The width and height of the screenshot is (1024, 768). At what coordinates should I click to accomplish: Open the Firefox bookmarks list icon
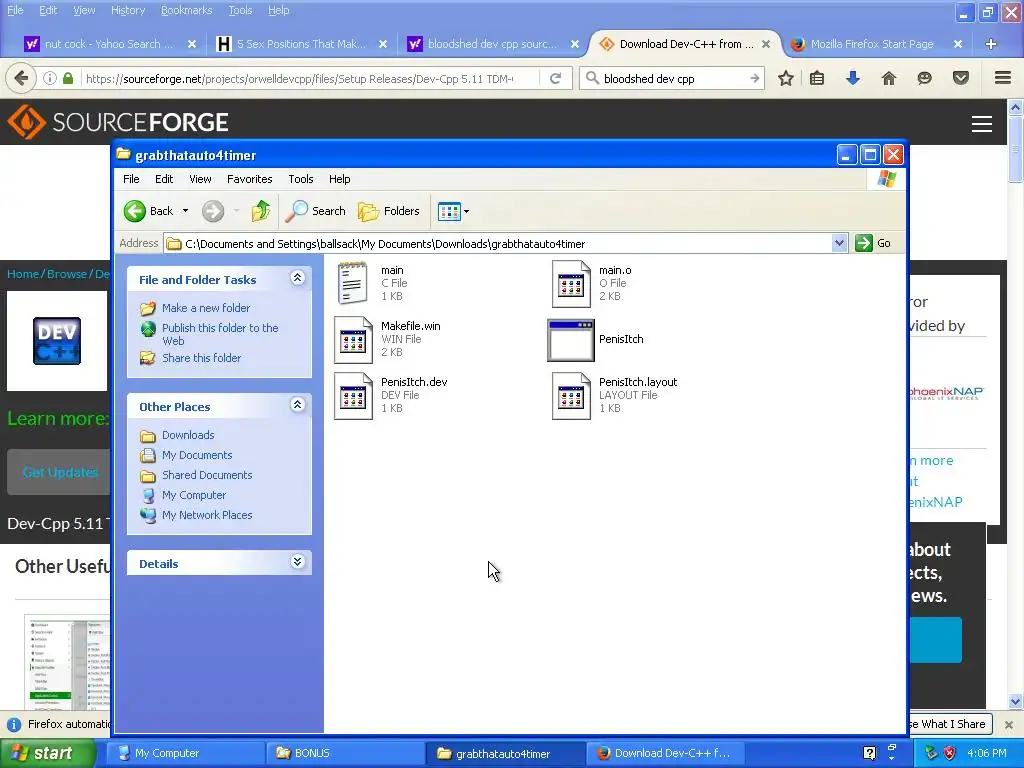pos(817,78)
